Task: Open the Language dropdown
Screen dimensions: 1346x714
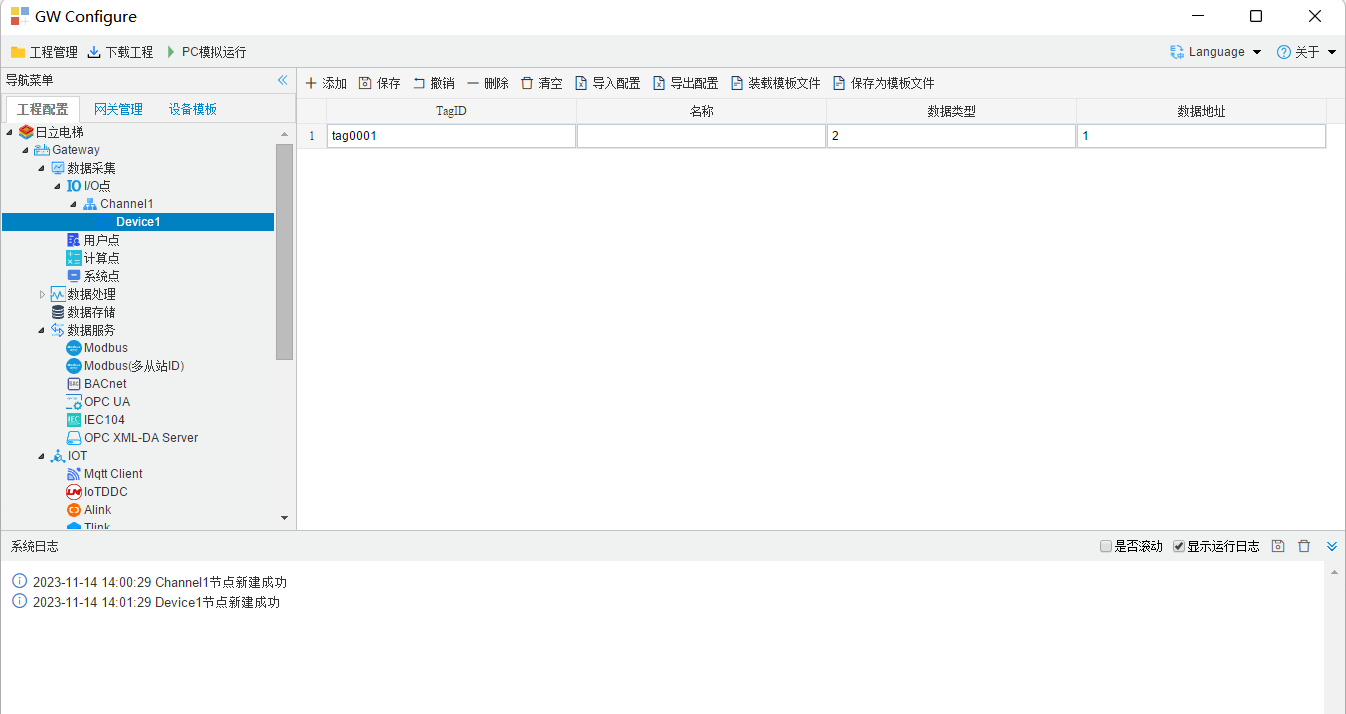Action: coord(1216,52)
